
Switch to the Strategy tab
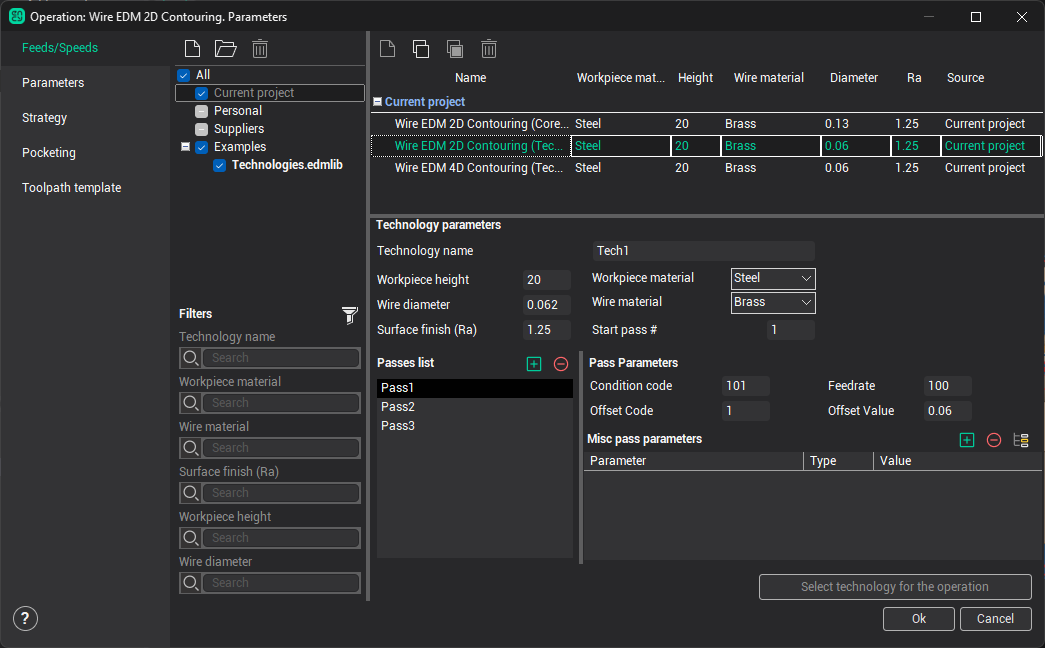click(45, 118)
